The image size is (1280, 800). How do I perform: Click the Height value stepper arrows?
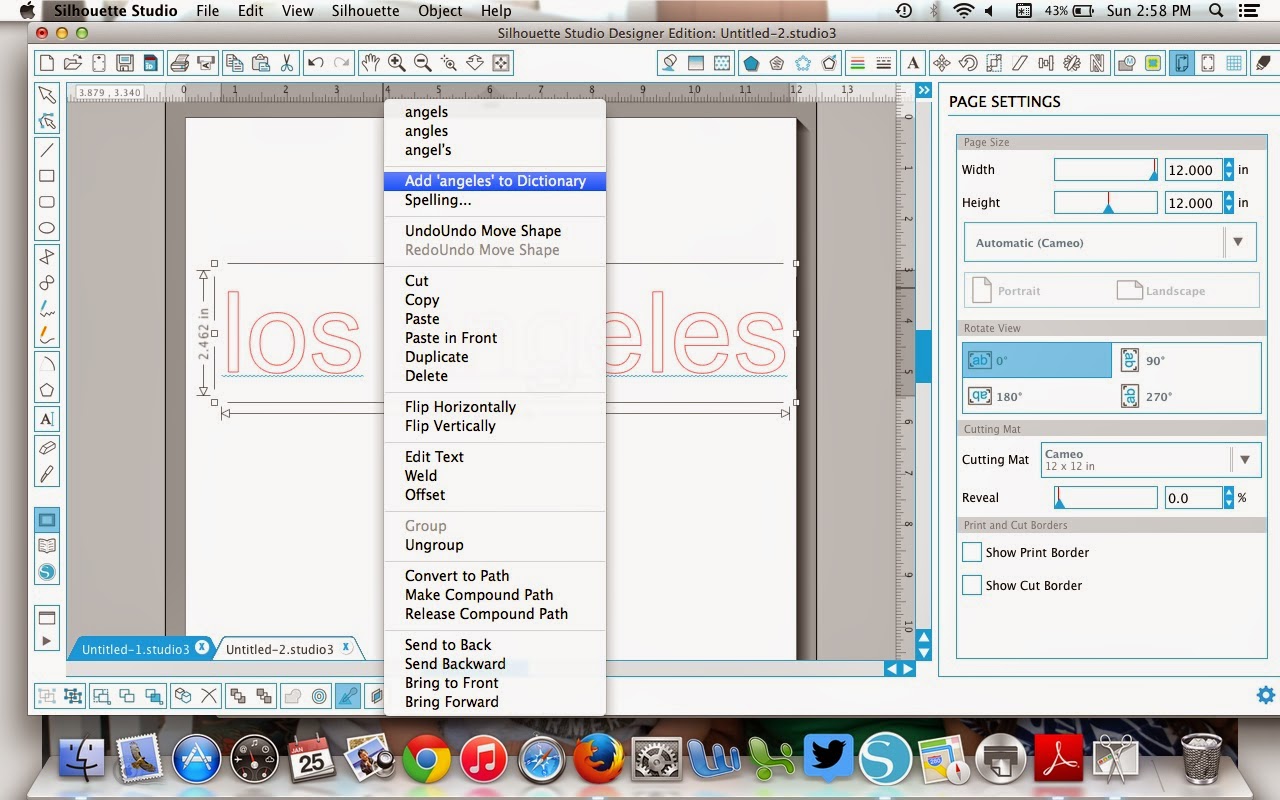pyautogui.click(x=1229, y=203)
